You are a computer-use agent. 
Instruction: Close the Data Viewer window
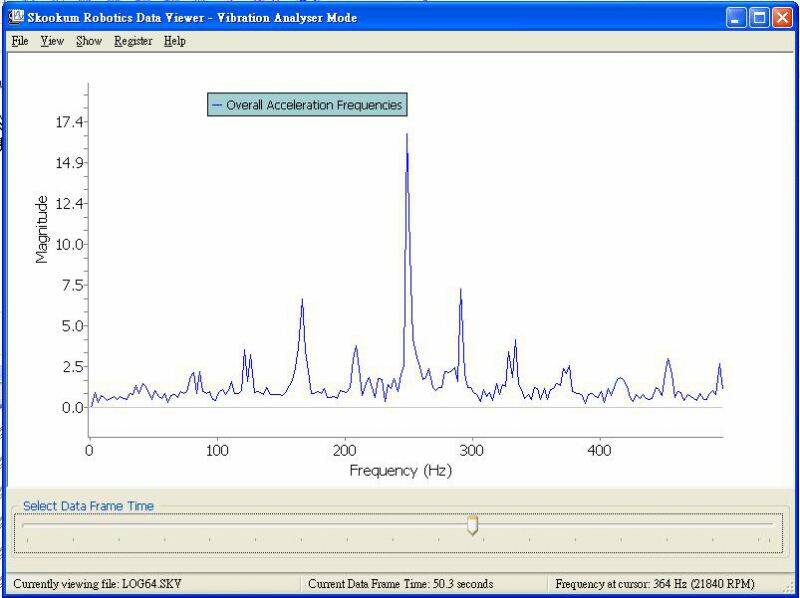click(x=782, y=18)
